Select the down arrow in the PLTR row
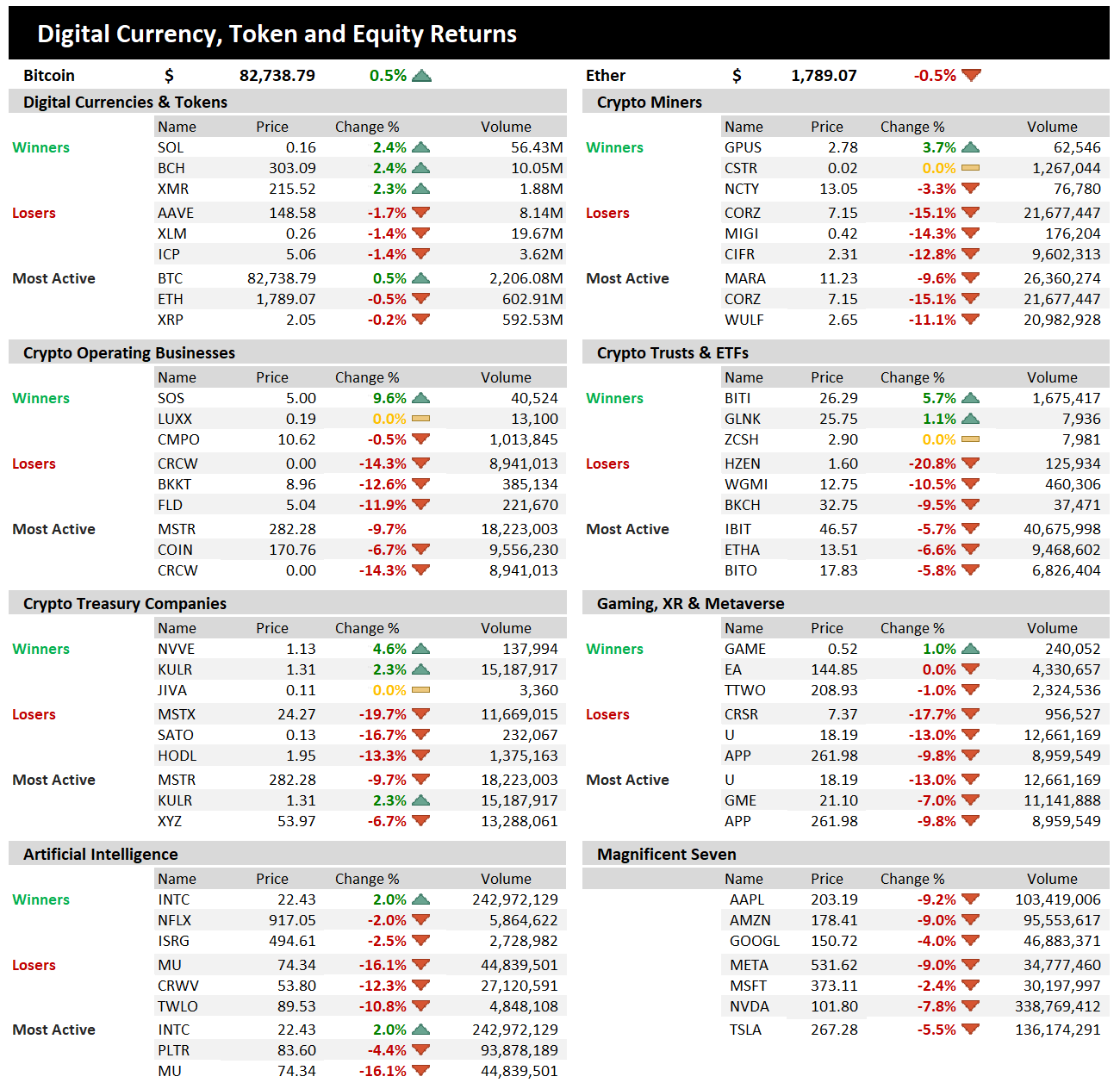The width and height of the screenshot is (1120, 1089). tap(420, 1049)
